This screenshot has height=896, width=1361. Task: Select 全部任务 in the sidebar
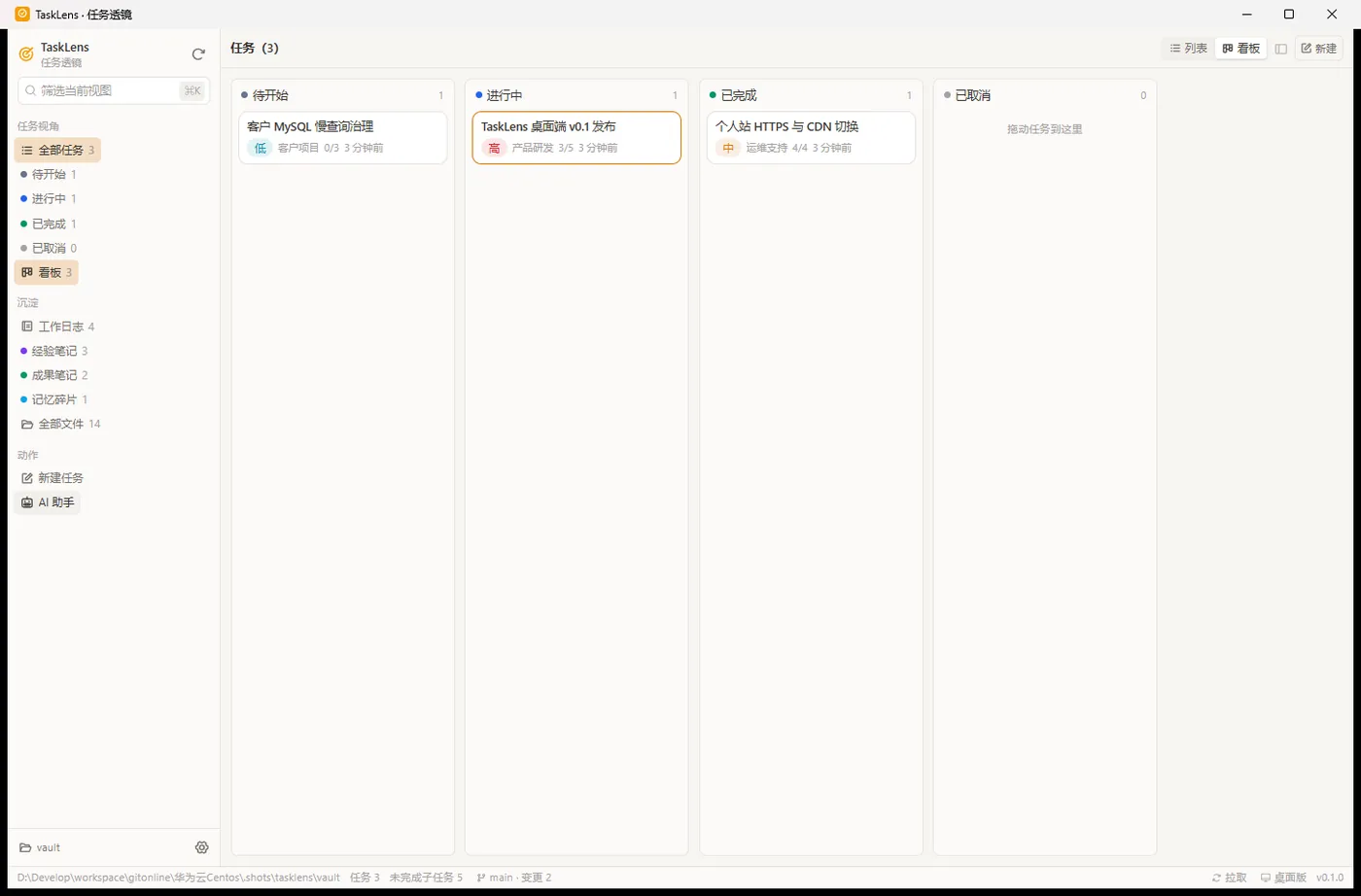[57, 150]
